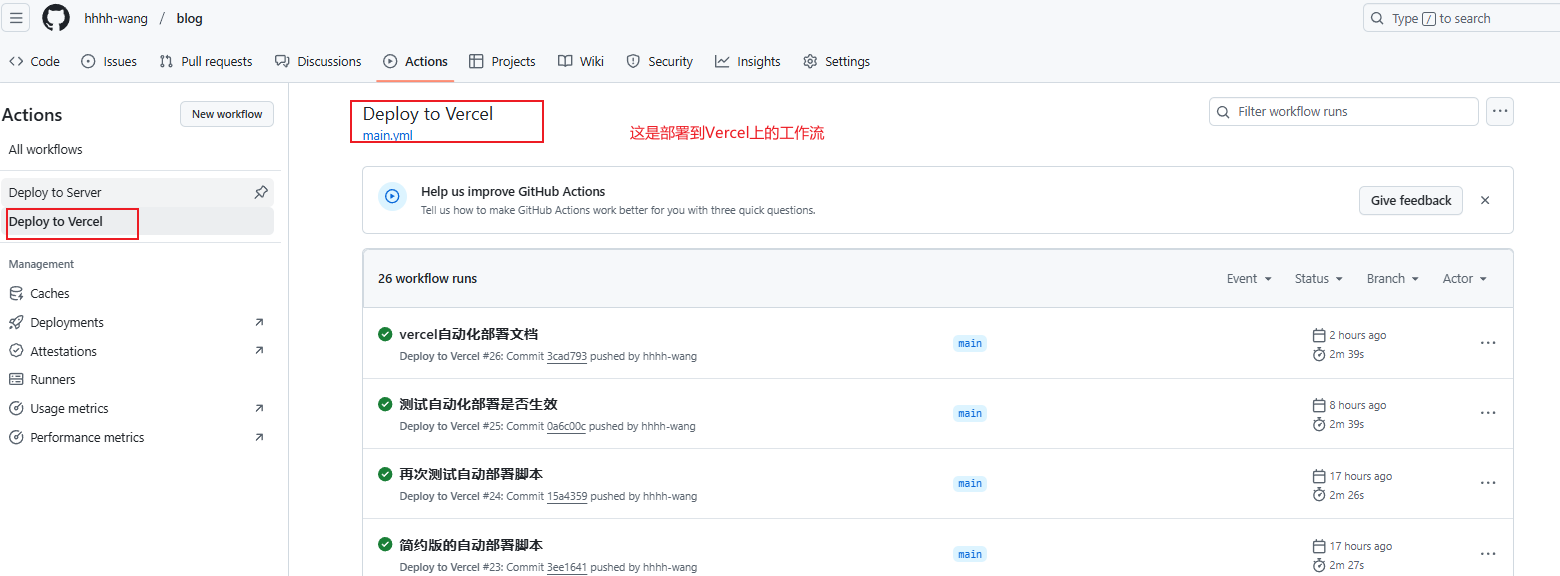The height and width of the screenshot is (576, 1560).
Task: Open commit 3cad793 link
Action: coord(567,356)
